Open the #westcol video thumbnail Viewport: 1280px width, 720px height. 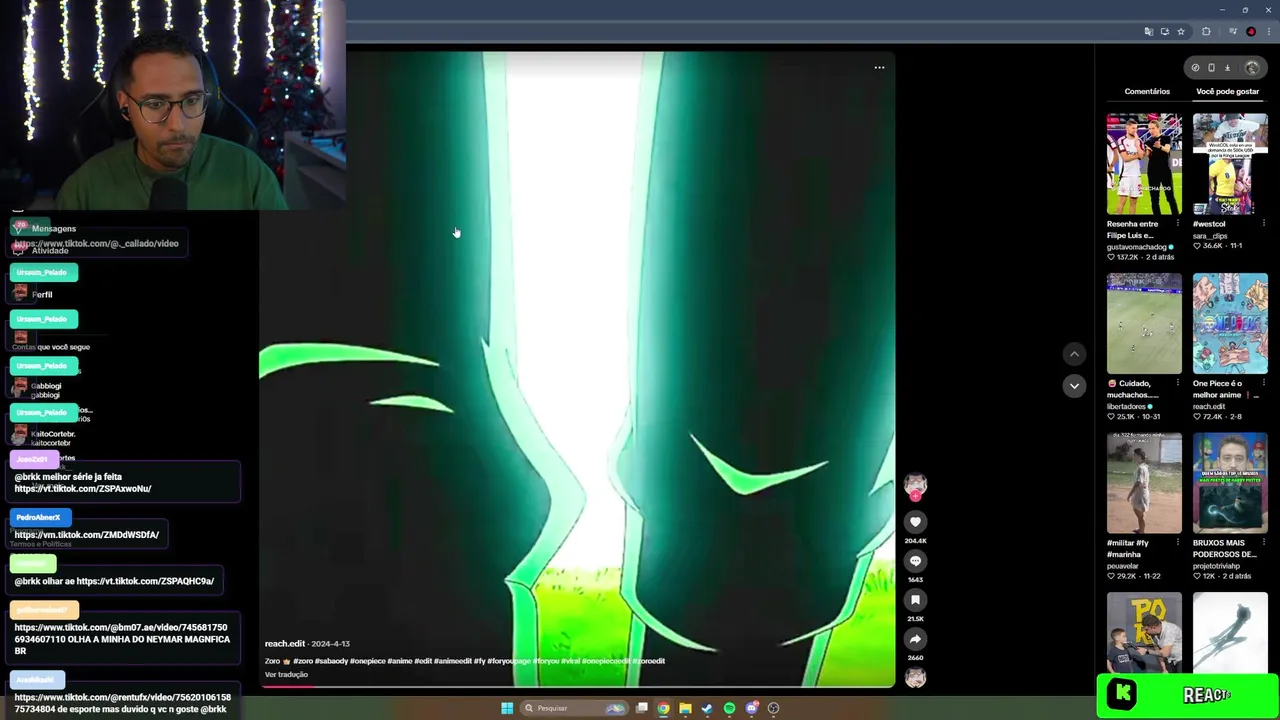[x=1230, y=164]
